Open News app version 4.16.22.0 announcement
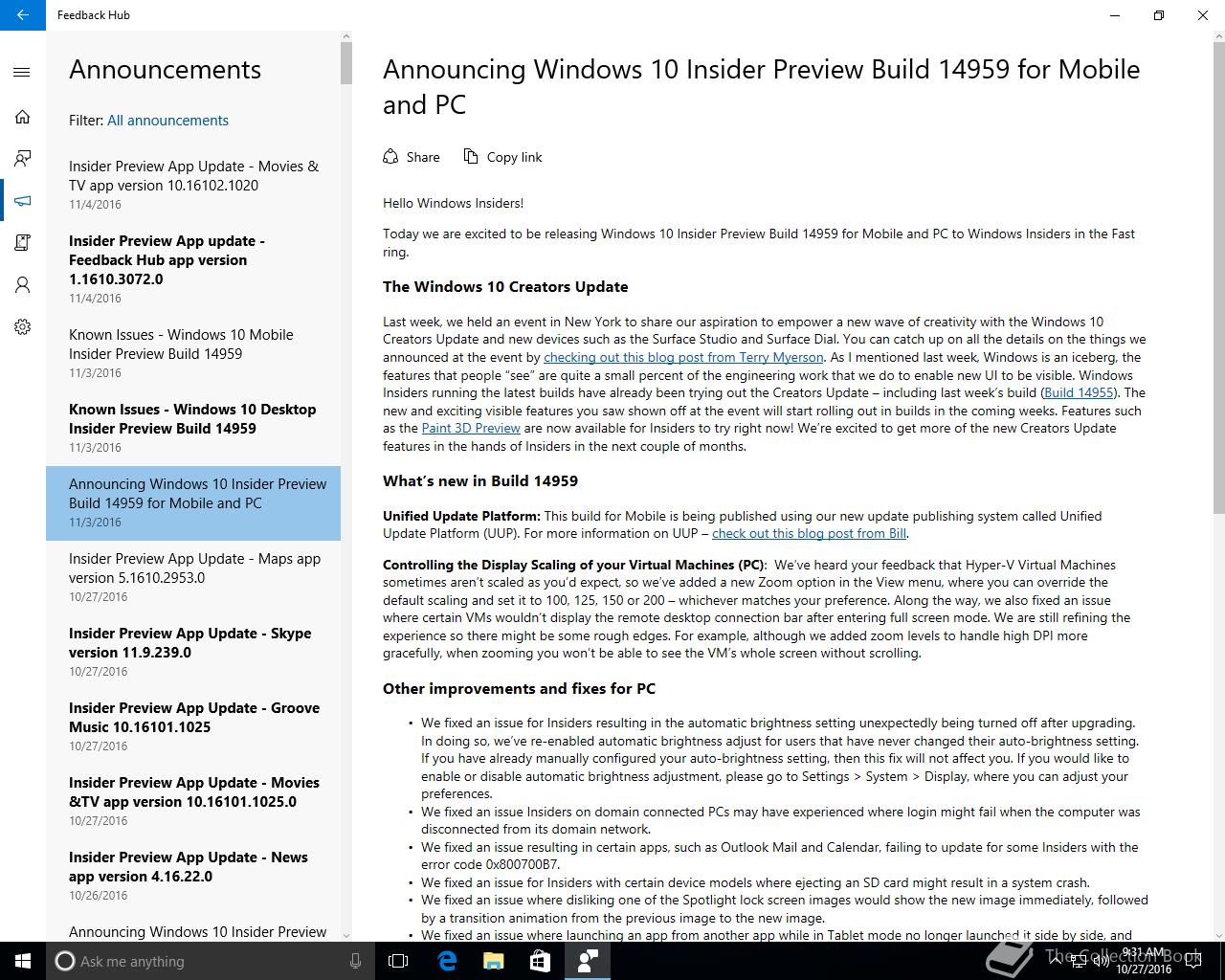The width and height of the screenshot is (1225, 980). click(193, 876)
